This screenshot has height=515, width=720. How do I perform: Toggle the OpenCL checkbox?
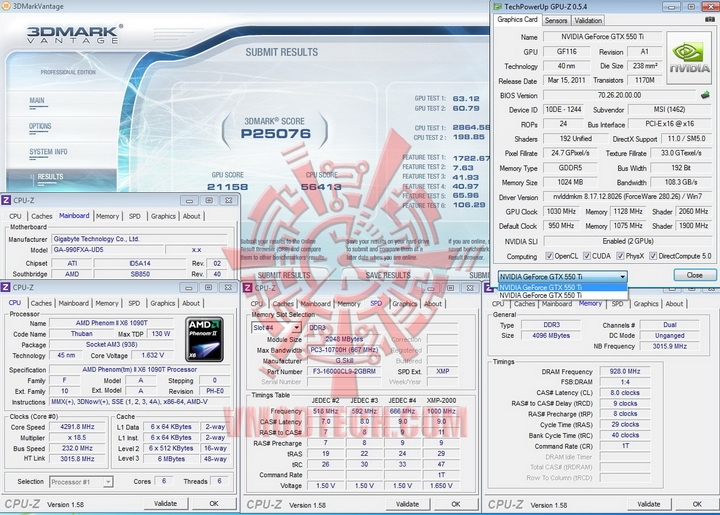click(549, 256)
